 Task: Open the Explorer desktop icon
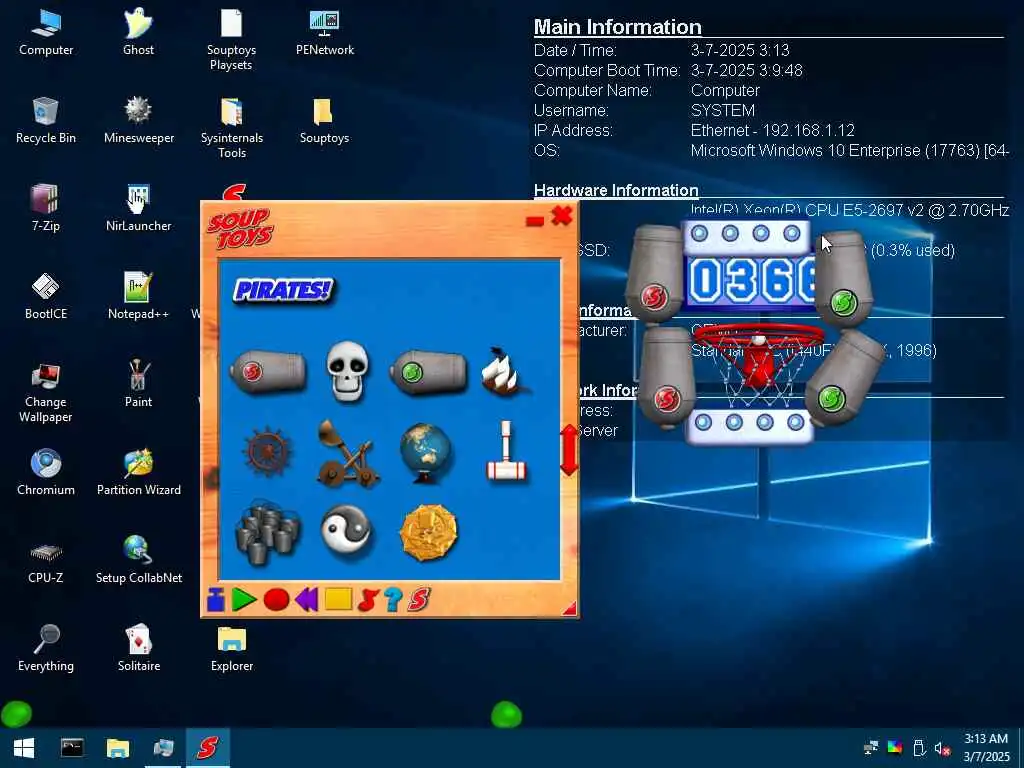tap(232, 650)
